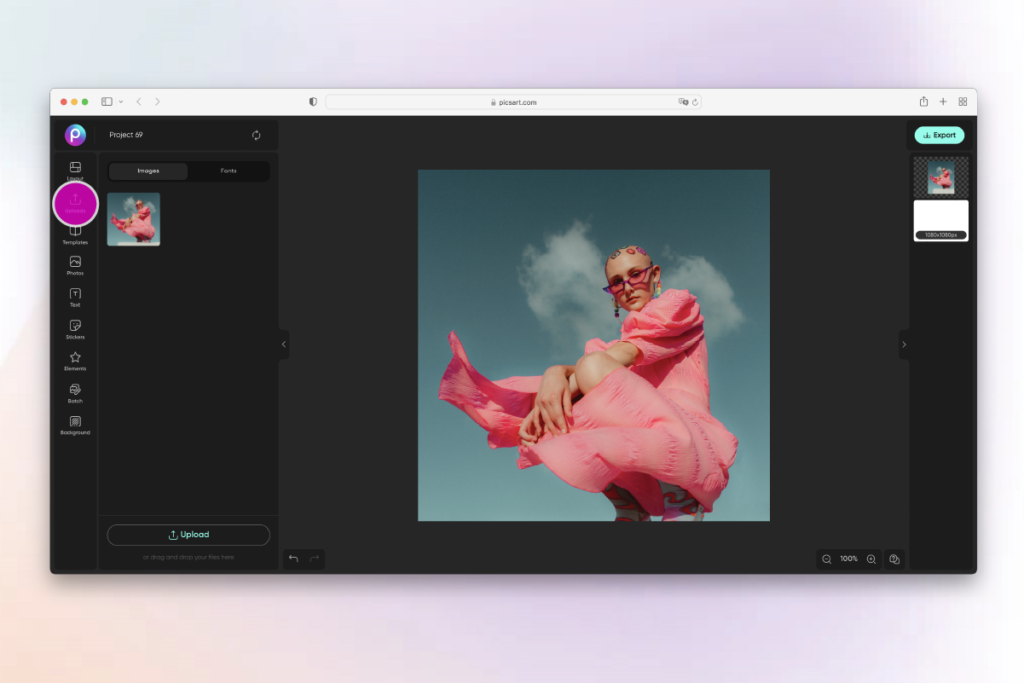Open the Templates panel
Image resolution: width=1024 pixels, height=683 pixels.
pyautogui.click(x=74, y=234)
